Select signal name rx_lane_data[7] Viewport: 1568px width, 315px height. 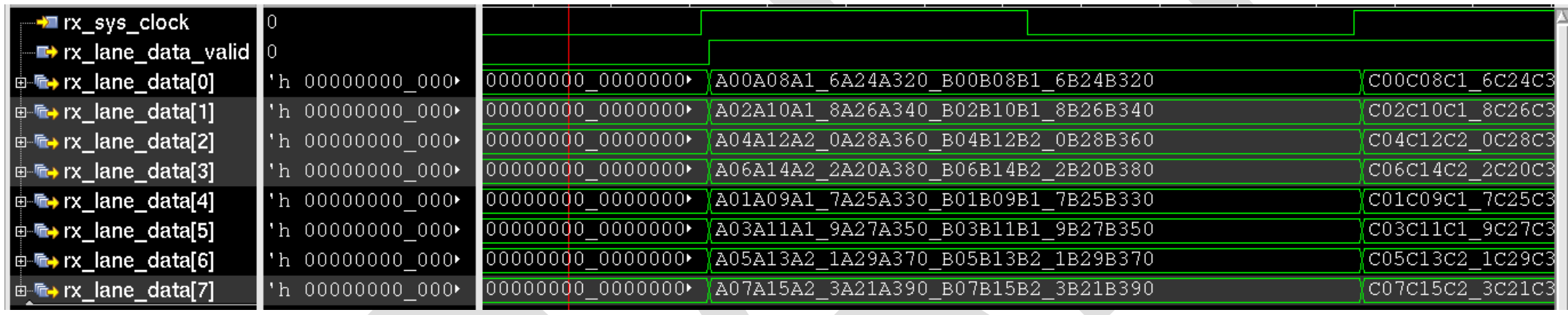point(139,290)
